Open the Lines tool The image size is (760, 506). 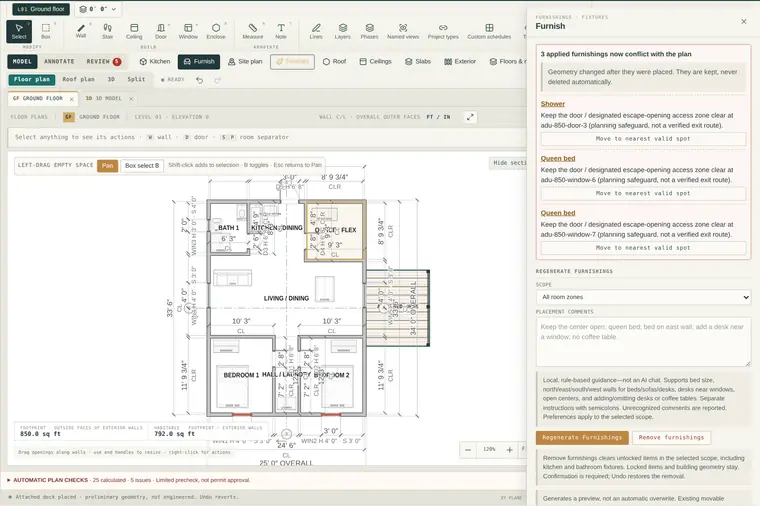coord(316,31)
